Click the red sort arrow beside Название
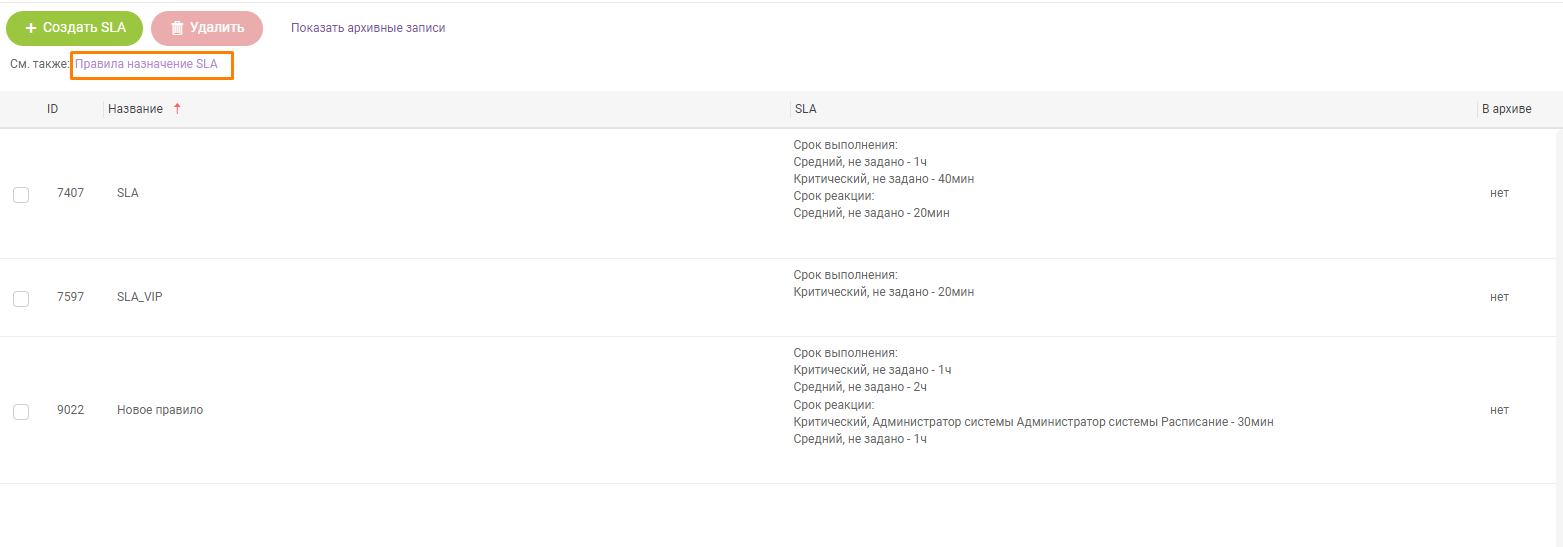The height and width of the screenshot is (547, 1563). [x=177, y=109]
